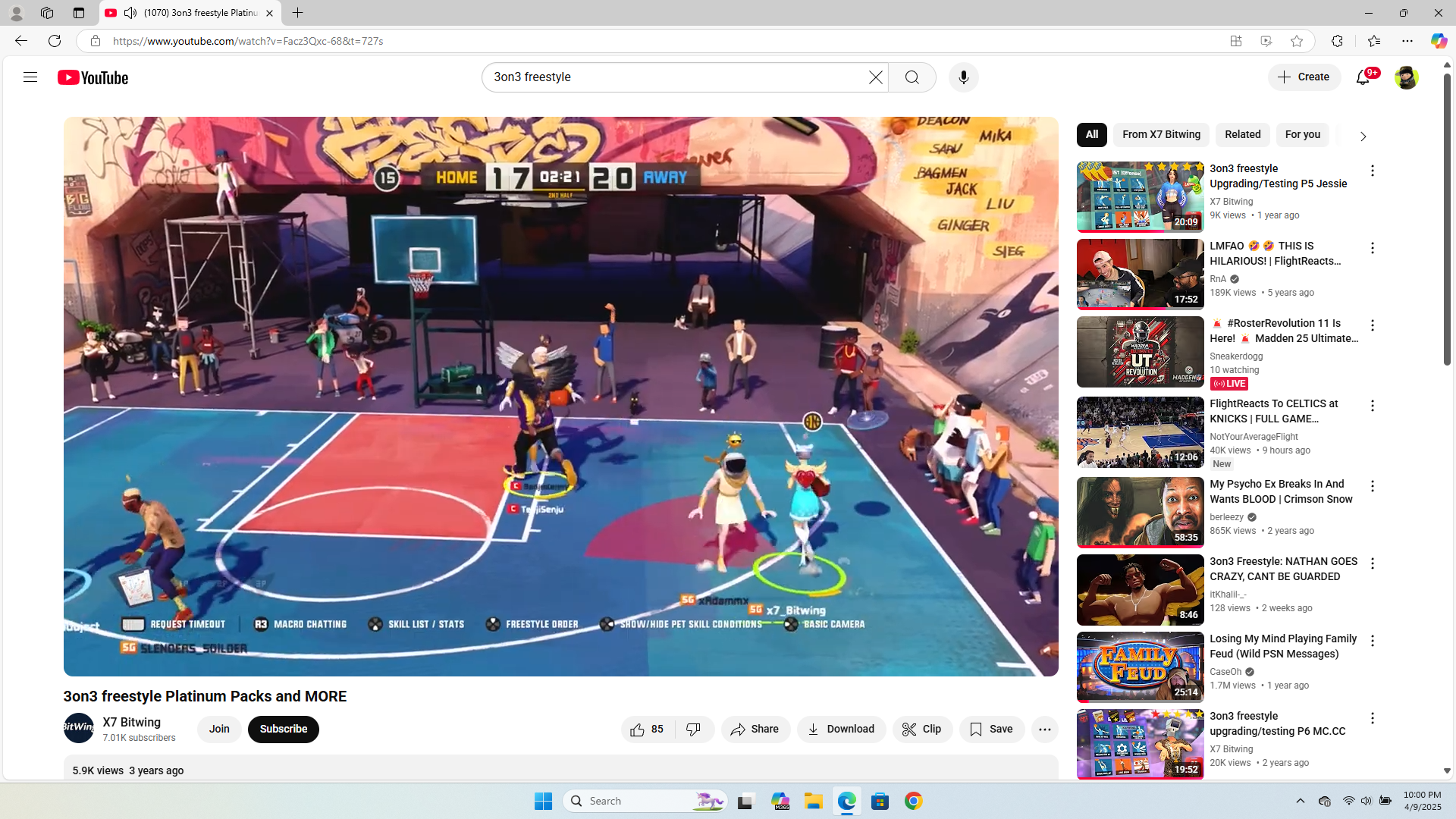This screenshot has width=1456, height=819.
Task: Download this video
Action: (x=841, y=730)
